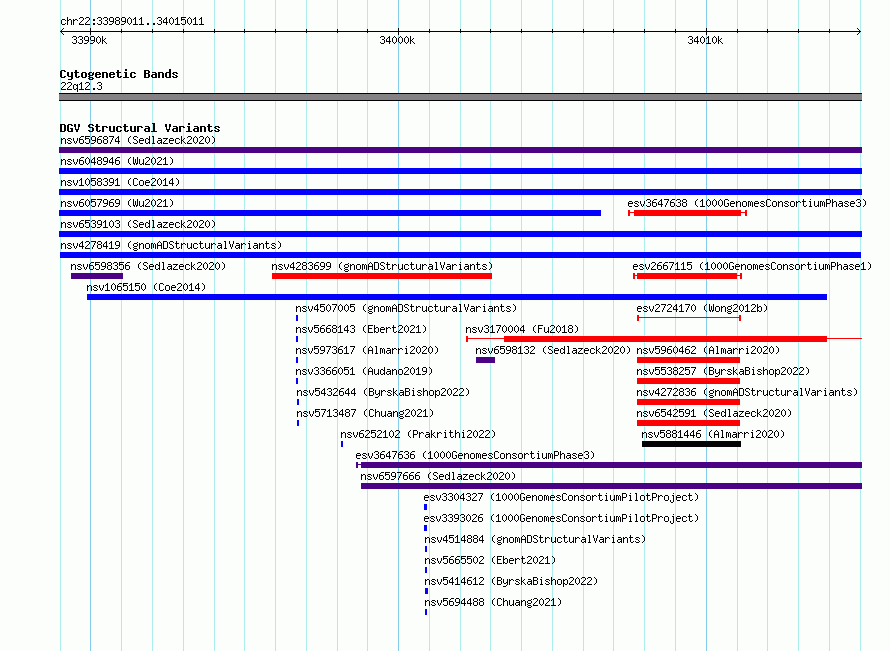890x651 pixels.
Task: Open nsv5694488 (Chuang2021) label
Action: (493, 602)
